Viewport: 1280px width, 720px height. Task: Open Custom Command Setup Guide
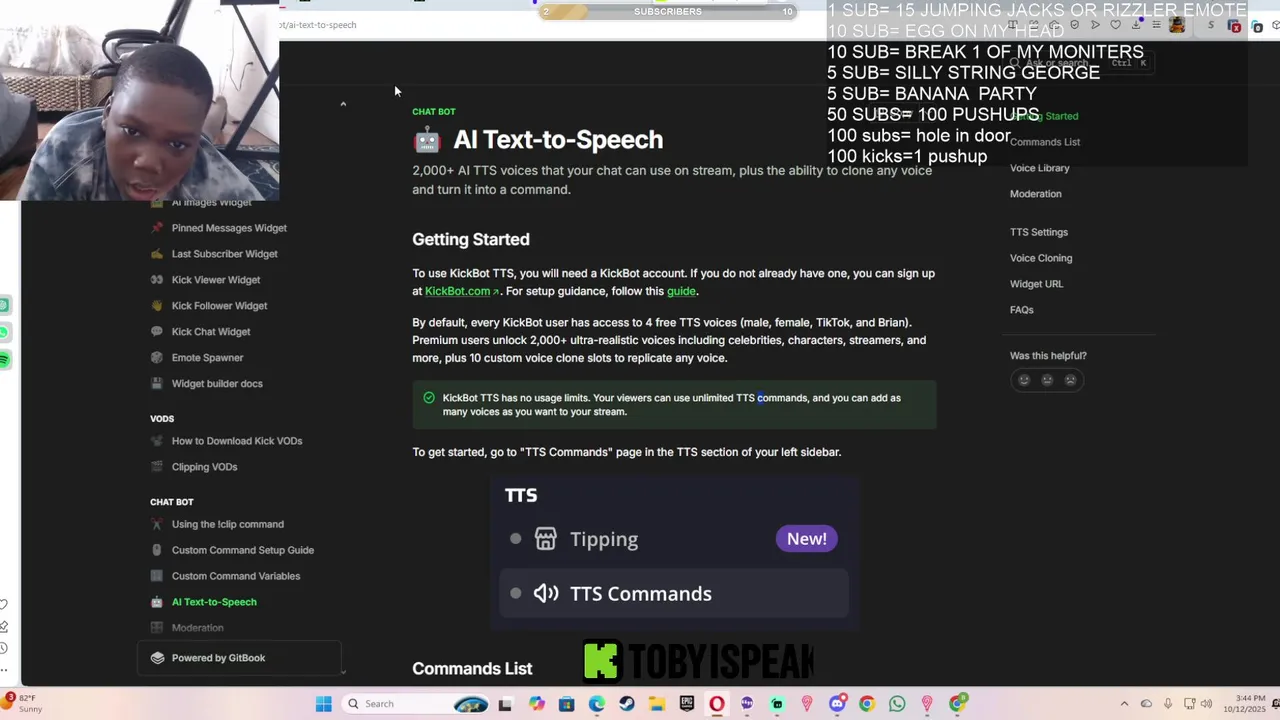click(243, 550)
